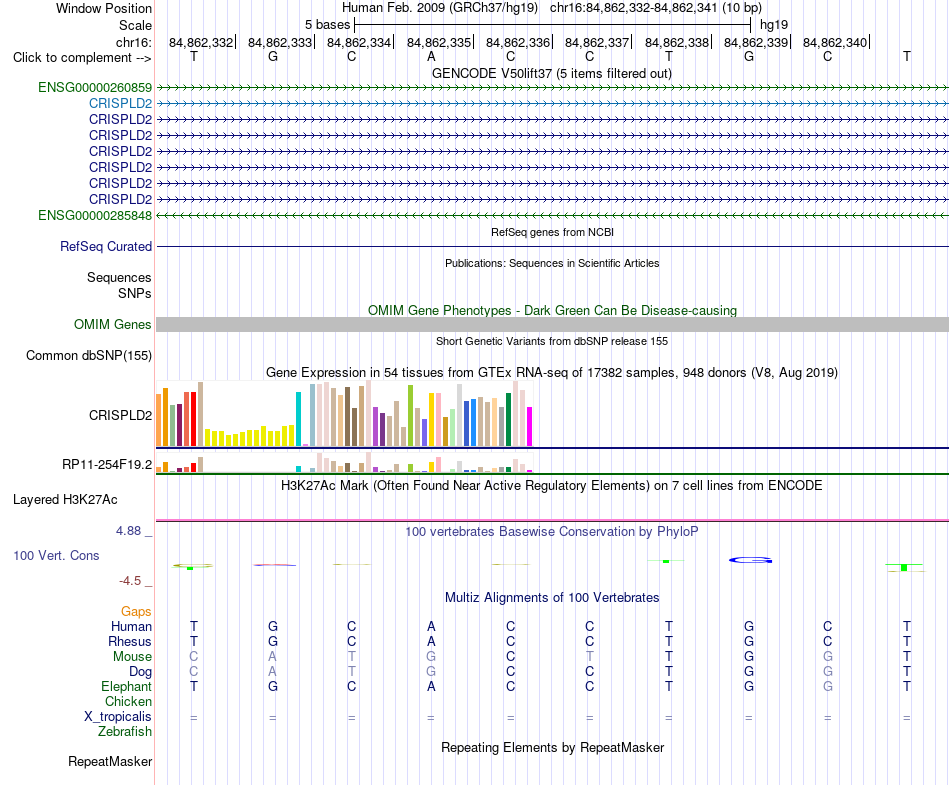Open the RefSeq Curated track label
Screen dimensions: 950x785
point(106,247)
